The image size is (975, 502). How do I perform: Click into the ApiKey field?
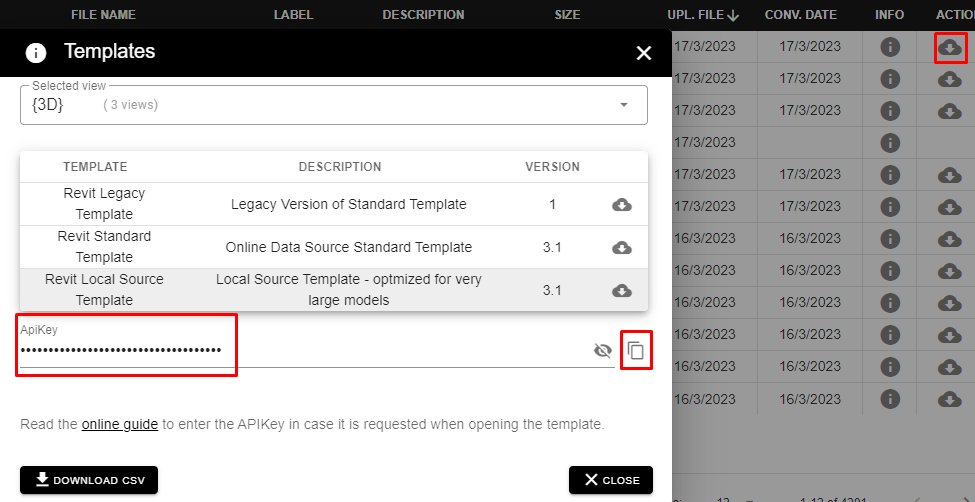[x=300, y=350]
